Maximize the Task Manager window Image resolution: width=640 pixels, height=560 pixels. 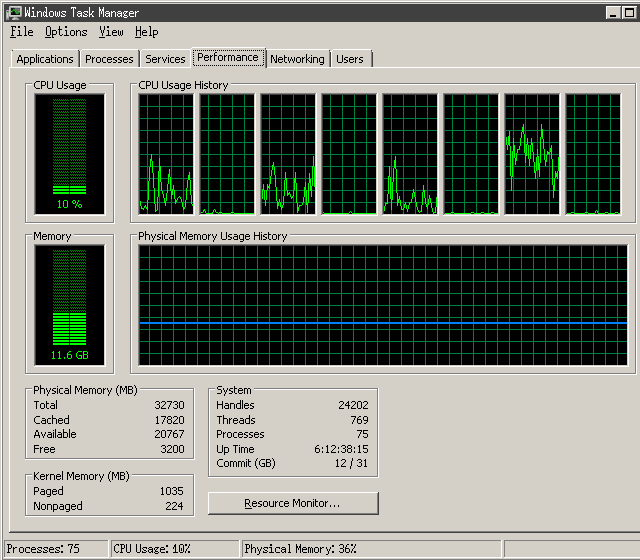[629, 13]
